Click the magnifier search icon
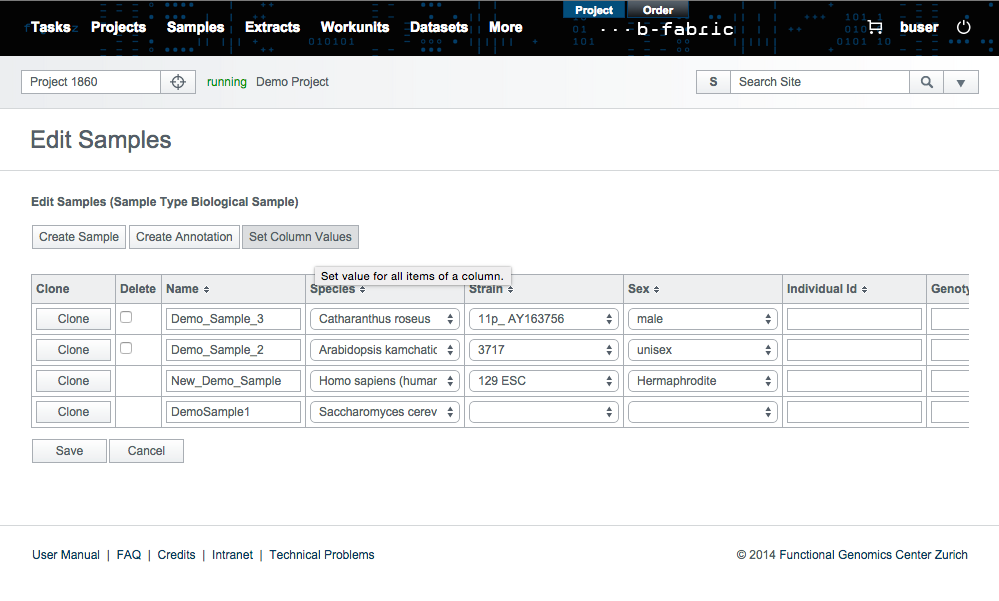This screenshot has width=999, height=601. tap(927, 82)
